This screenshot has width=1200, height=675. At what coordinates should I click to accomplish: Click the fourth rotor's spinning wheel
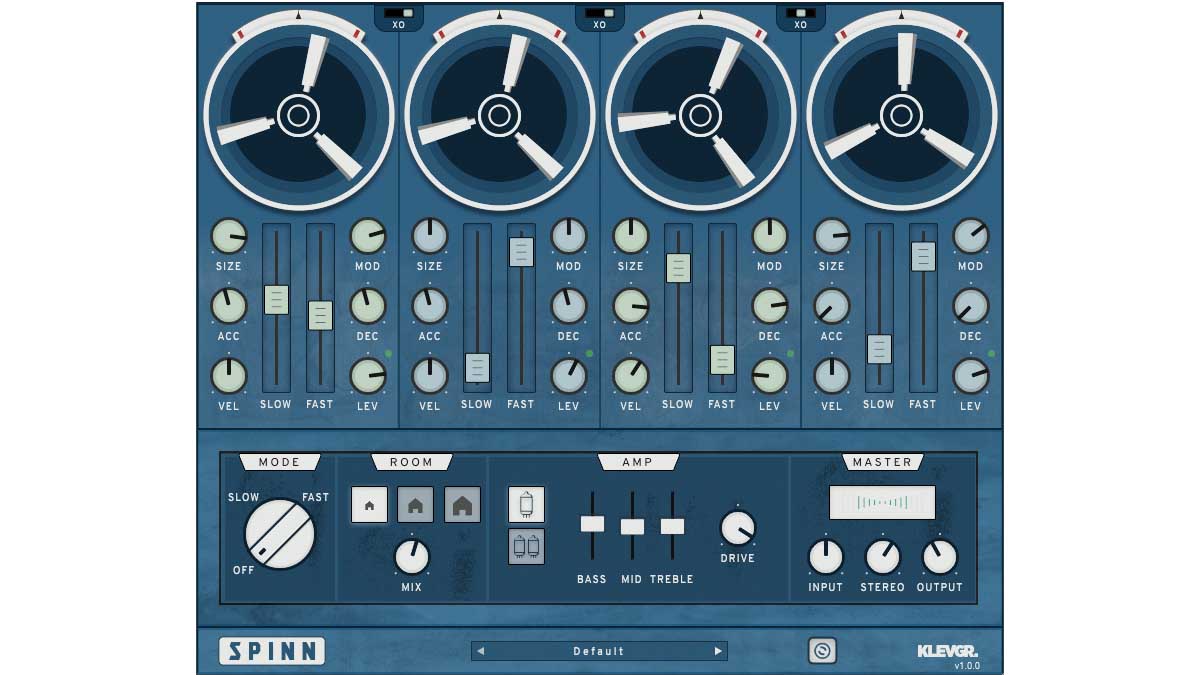(x=901, y=115)
